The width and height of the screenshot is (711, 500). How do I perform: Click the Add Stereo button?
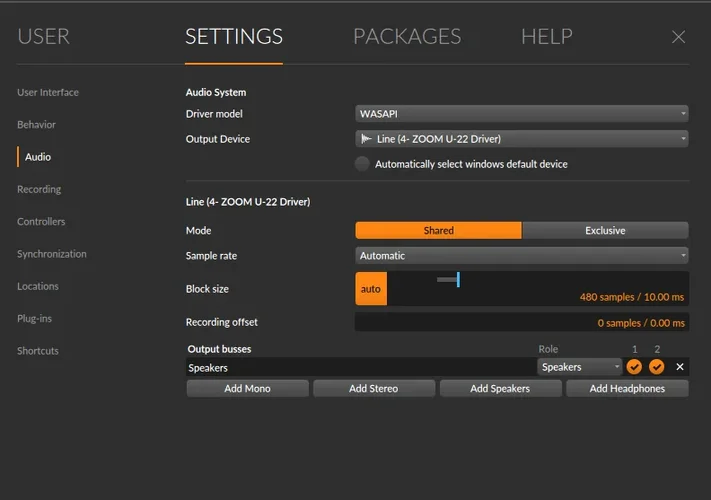[373, 389]
